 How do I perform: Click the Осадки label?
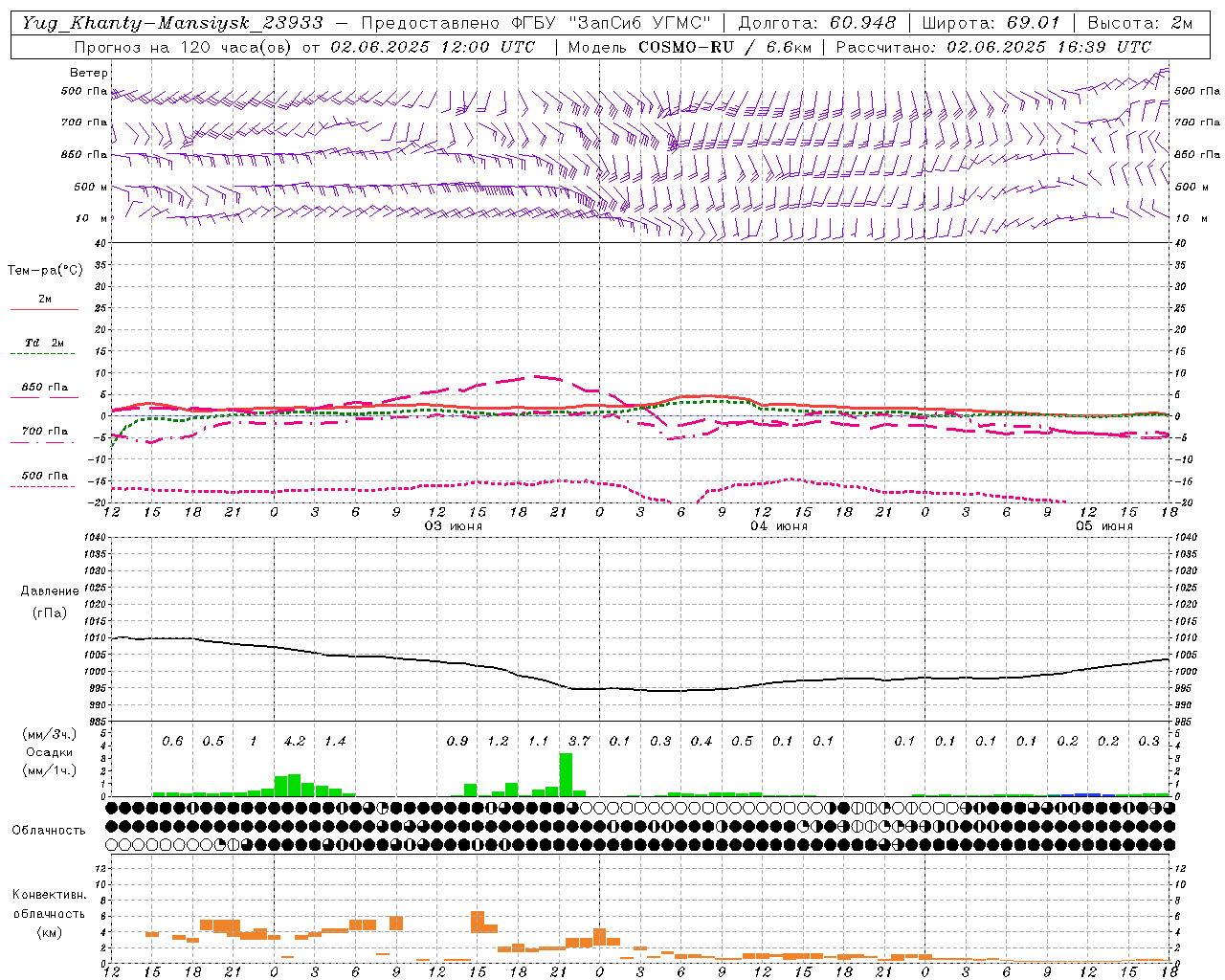pyautogui.click(x=49, y=752)
